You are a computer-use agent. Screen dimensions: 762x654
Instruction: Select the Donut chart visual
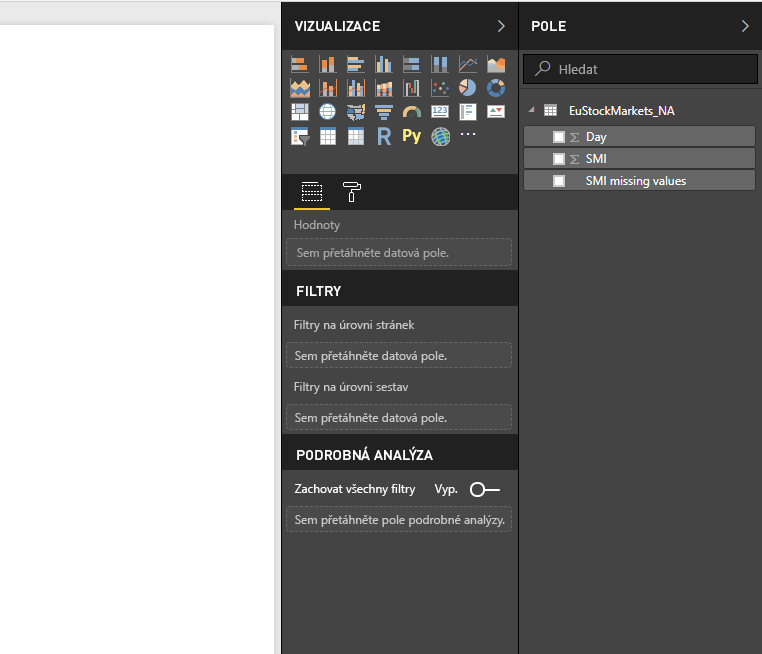(496, 88)
